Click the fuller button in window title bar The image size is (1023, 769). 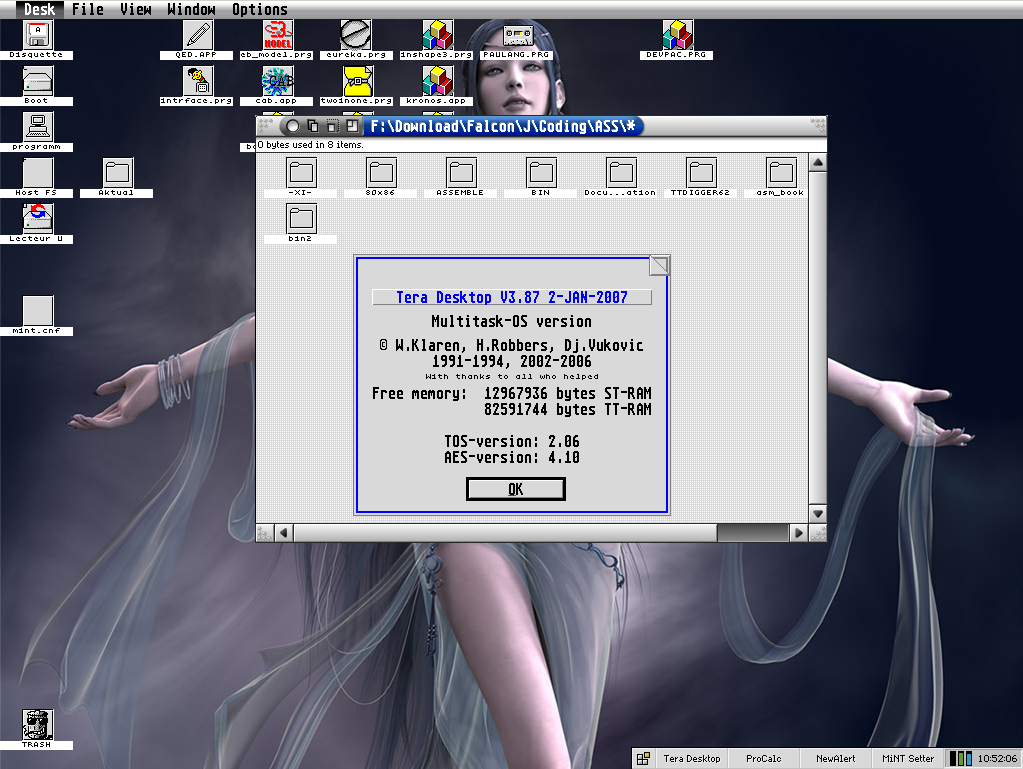[352, 126]
